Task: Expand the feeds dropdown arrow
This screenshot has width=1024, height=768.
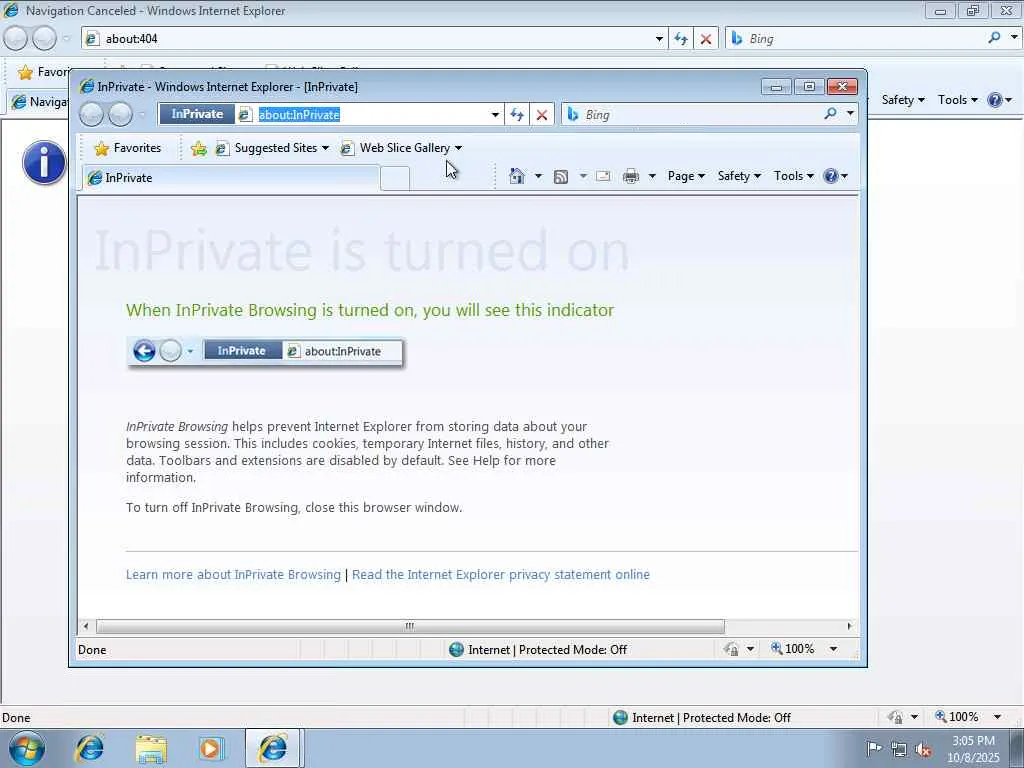Action: (583, 176)
